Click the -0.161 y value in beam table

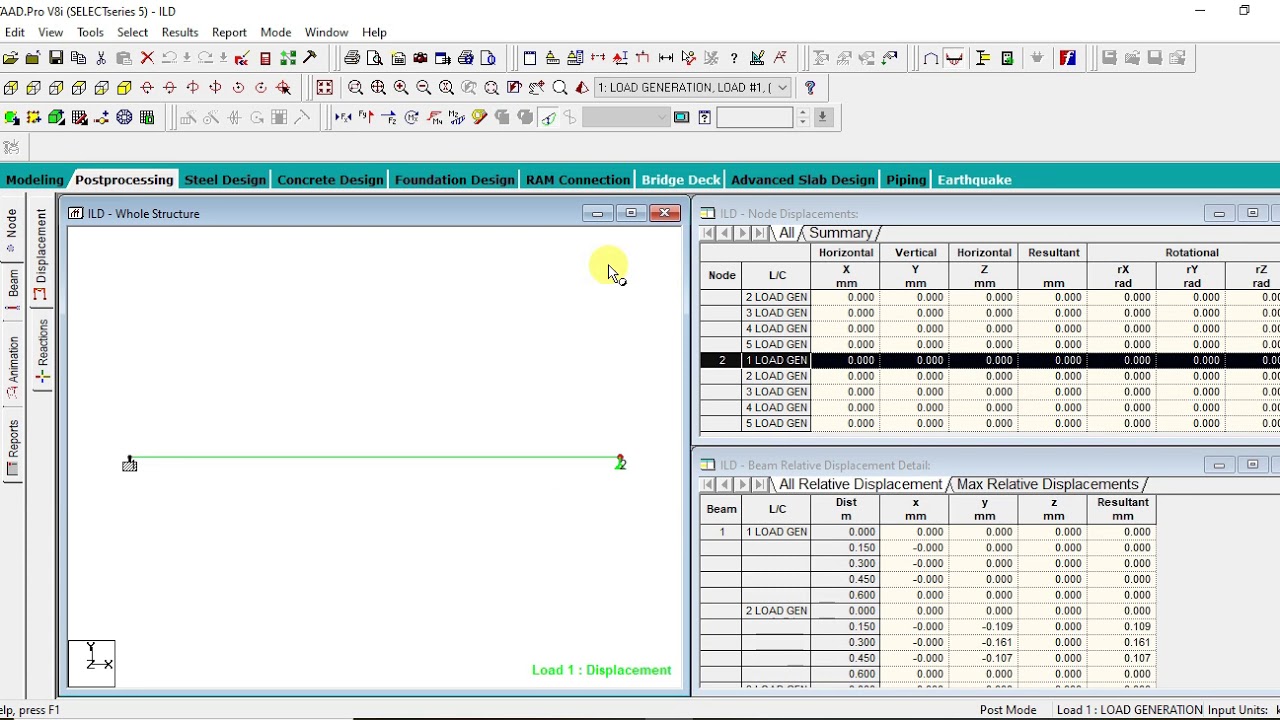point(985,642)
